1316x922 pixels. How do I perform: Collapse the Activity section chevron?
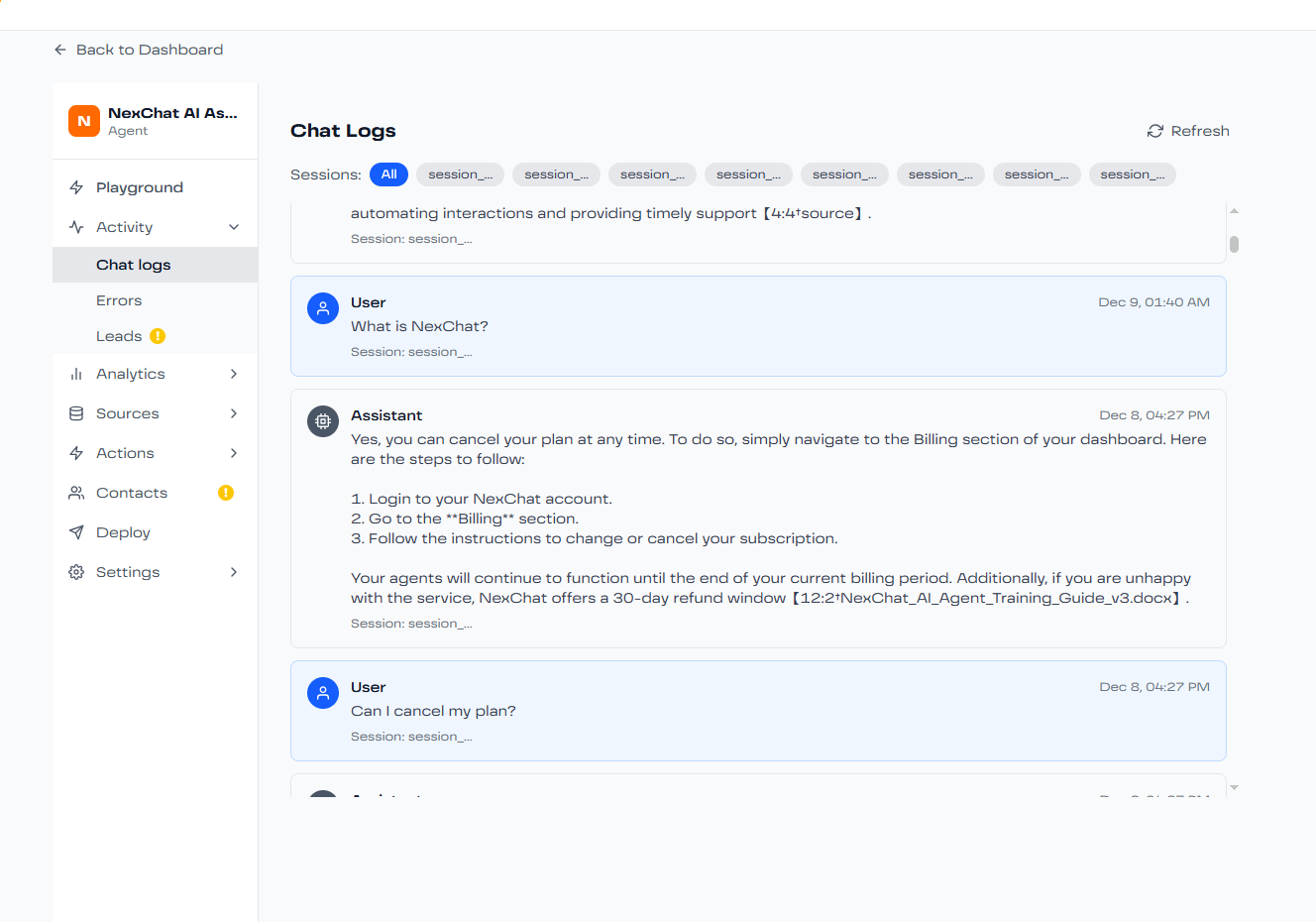tap(234, 227)
